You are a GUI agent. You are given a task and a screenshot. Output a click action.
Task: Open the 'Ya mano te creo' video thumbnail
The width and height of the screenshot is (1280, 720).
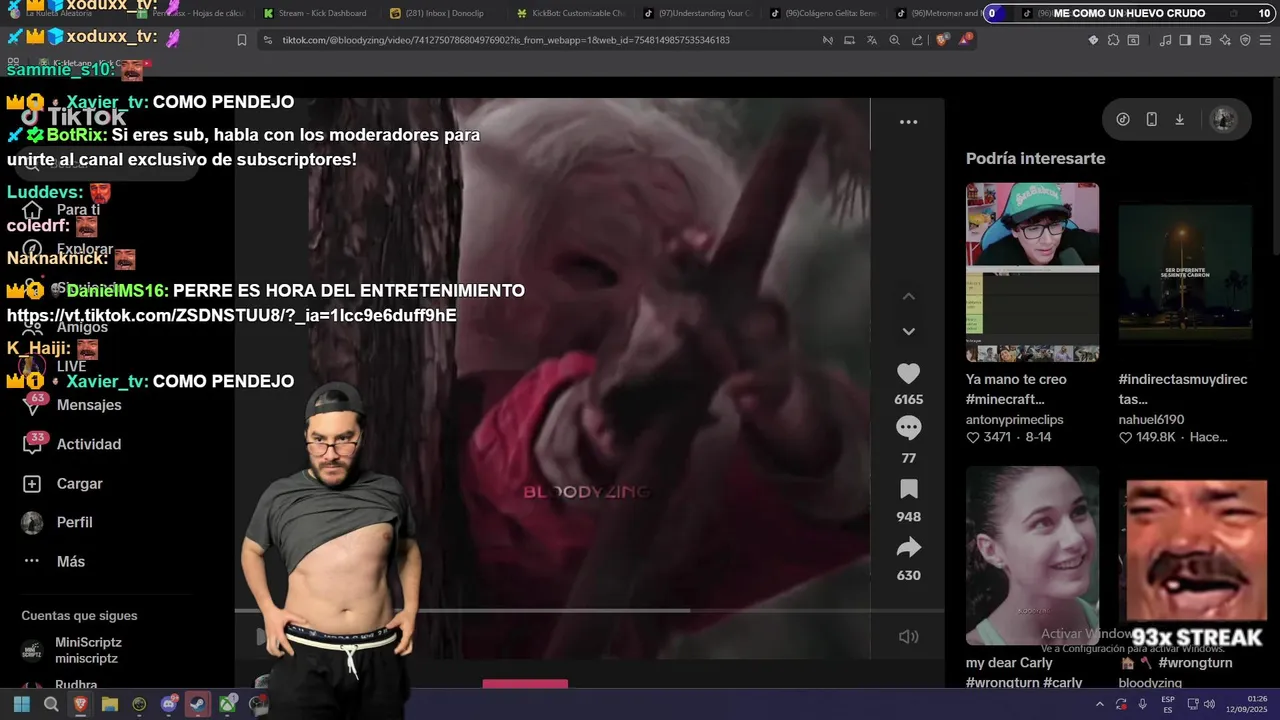tap(1032, 272)
